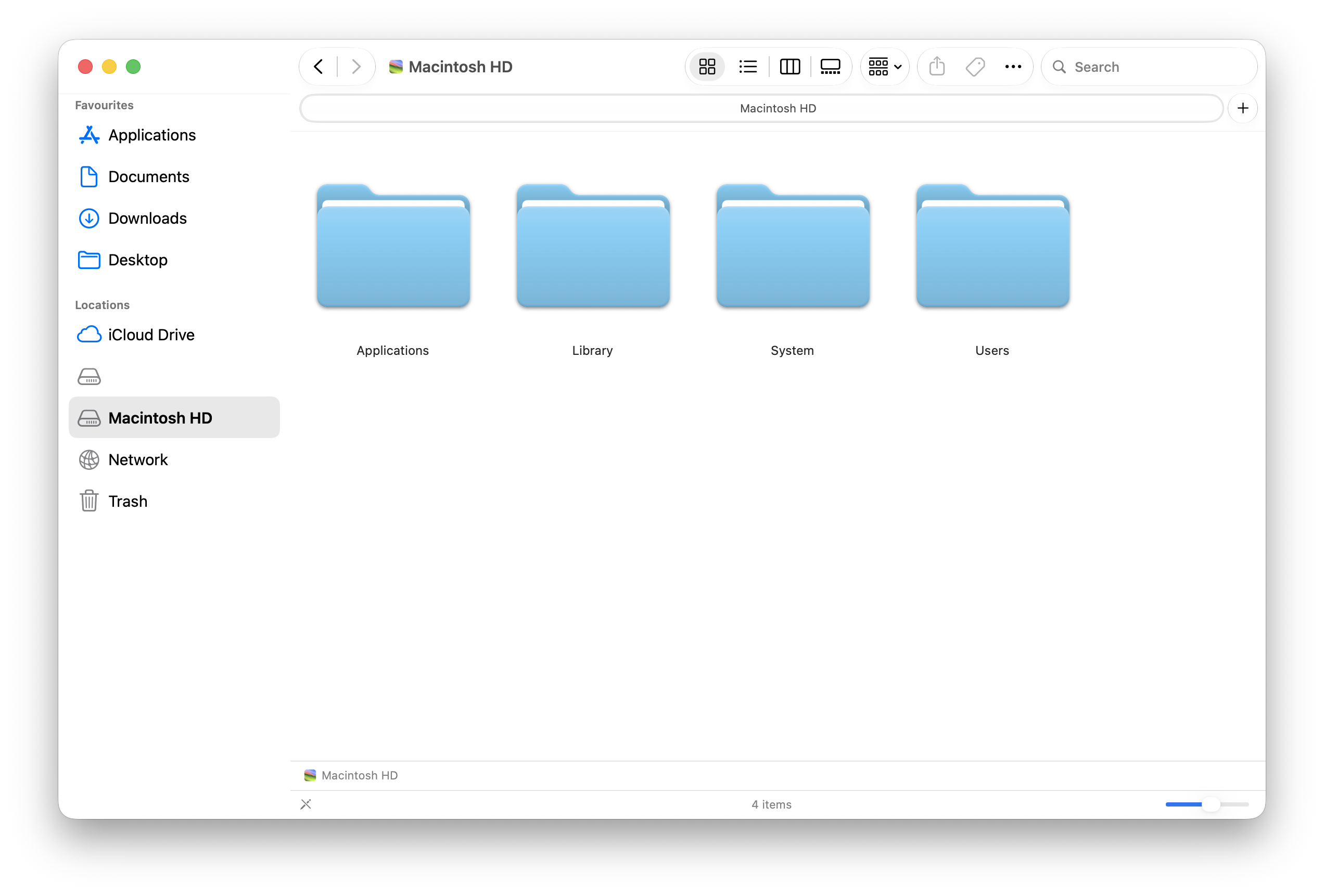This screenshot has height=896, width=1324.
Task: Open iCloud Drive in the sidebar
Action: (x=174, y=335)
